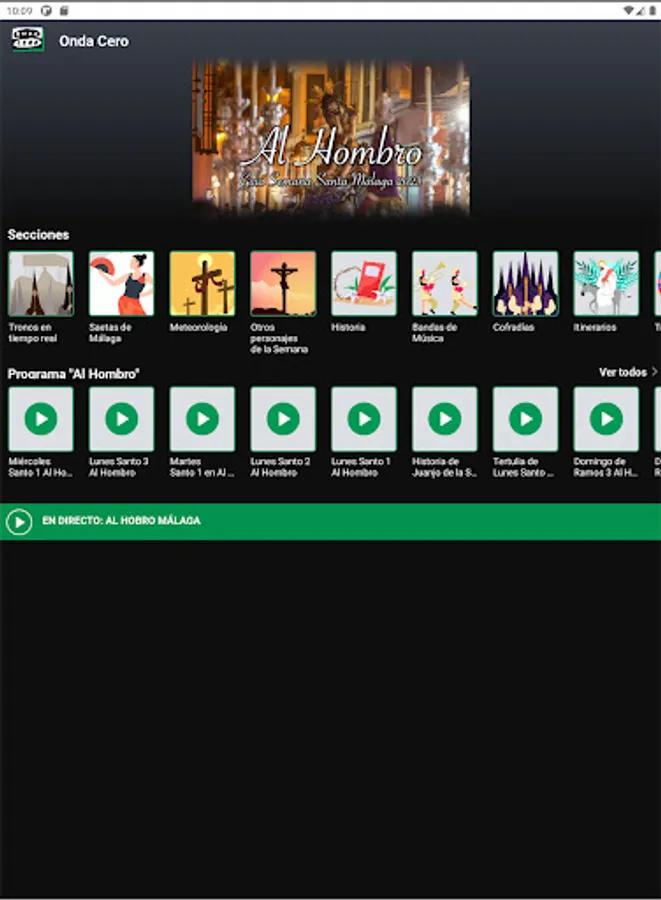Image resolution: width=661 pixels, height=900 pixels.
Task: Tap the Tertulia de Lunes Santo... title
Action: 523,467
